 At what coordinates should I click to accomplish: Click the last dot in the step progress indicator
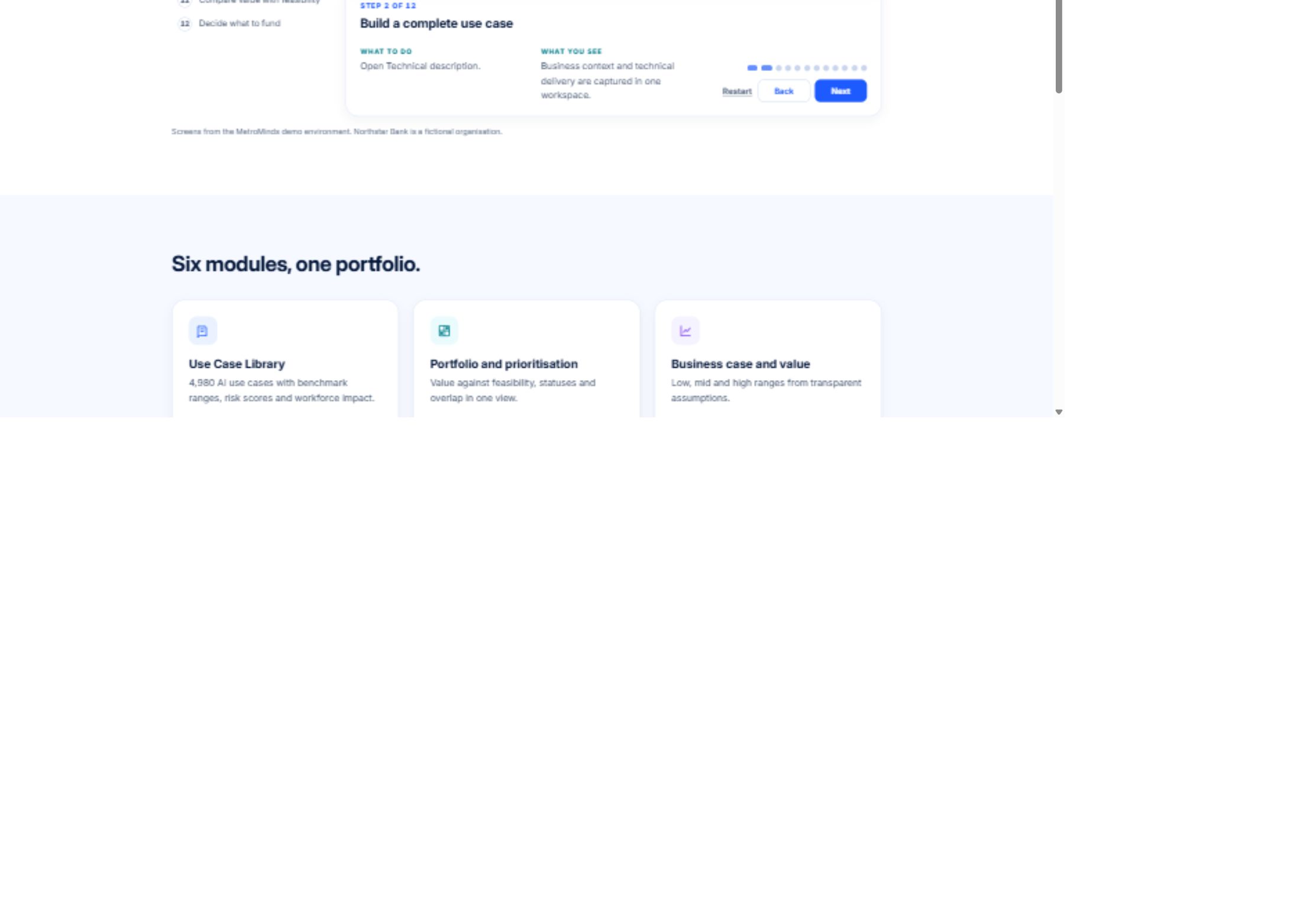tap(864, 68)
